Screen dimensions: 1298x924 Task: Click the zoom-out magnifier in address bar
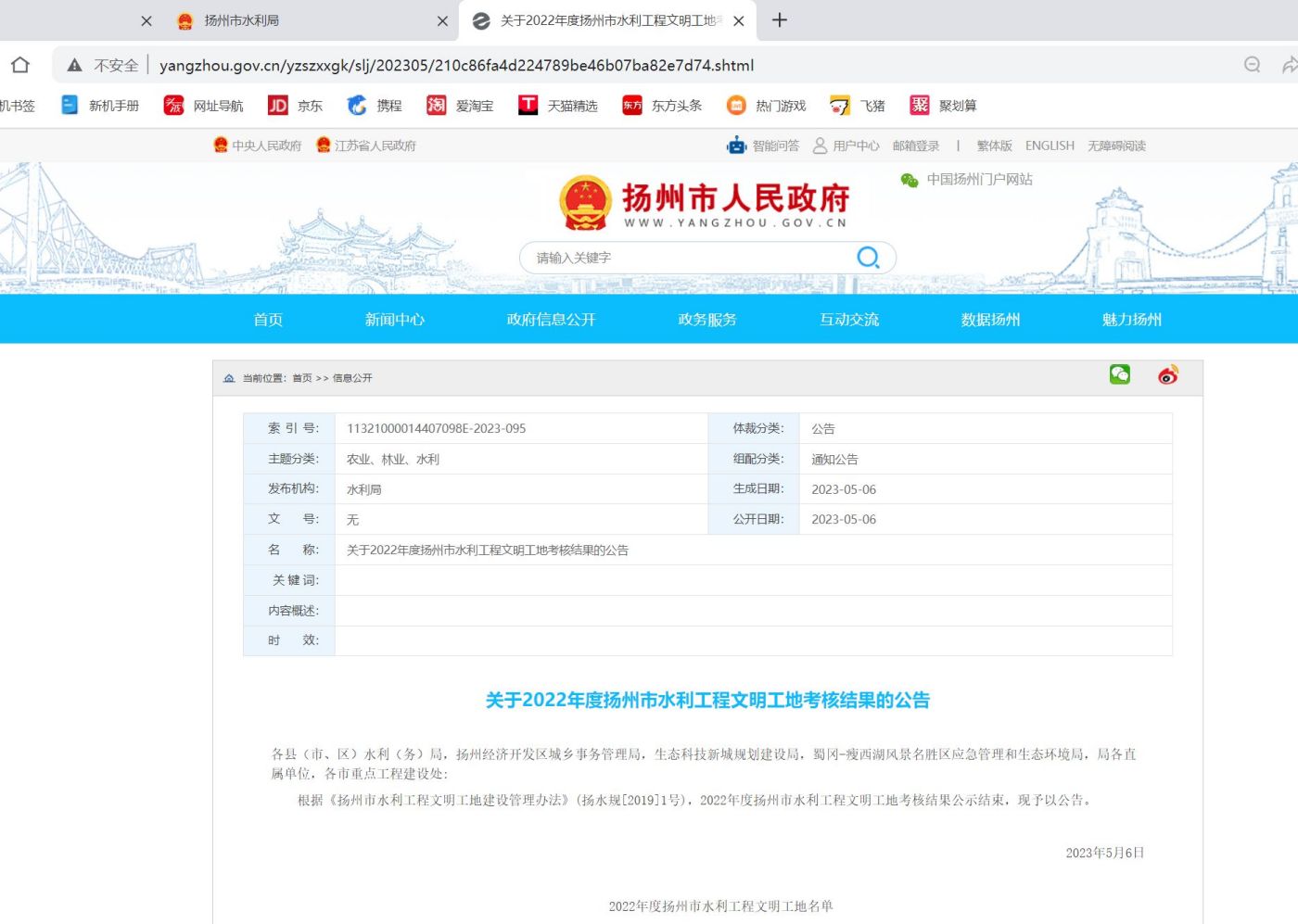(x=1252, y=65)
